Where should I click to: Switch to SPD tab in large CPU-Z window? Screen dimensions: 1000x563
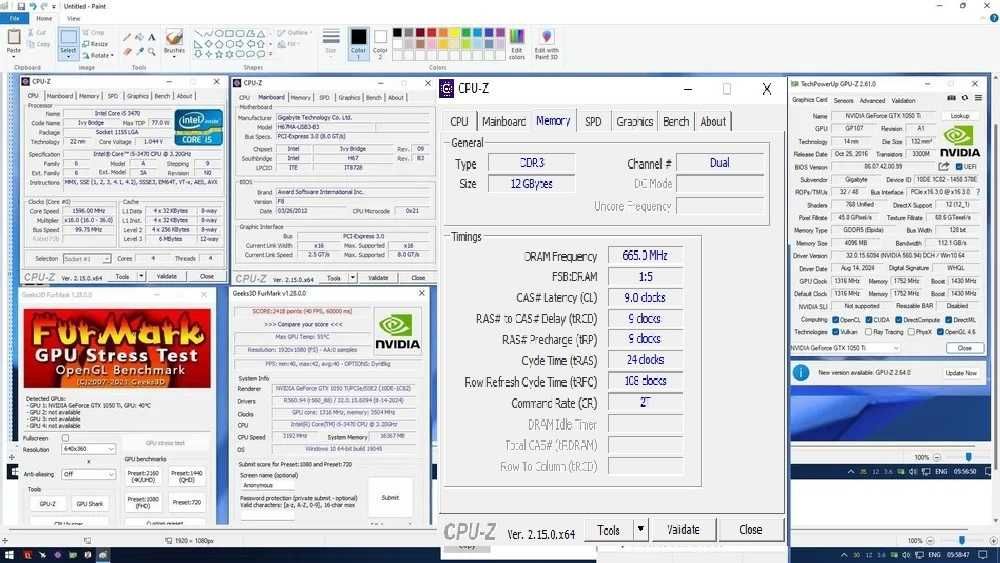593,121
